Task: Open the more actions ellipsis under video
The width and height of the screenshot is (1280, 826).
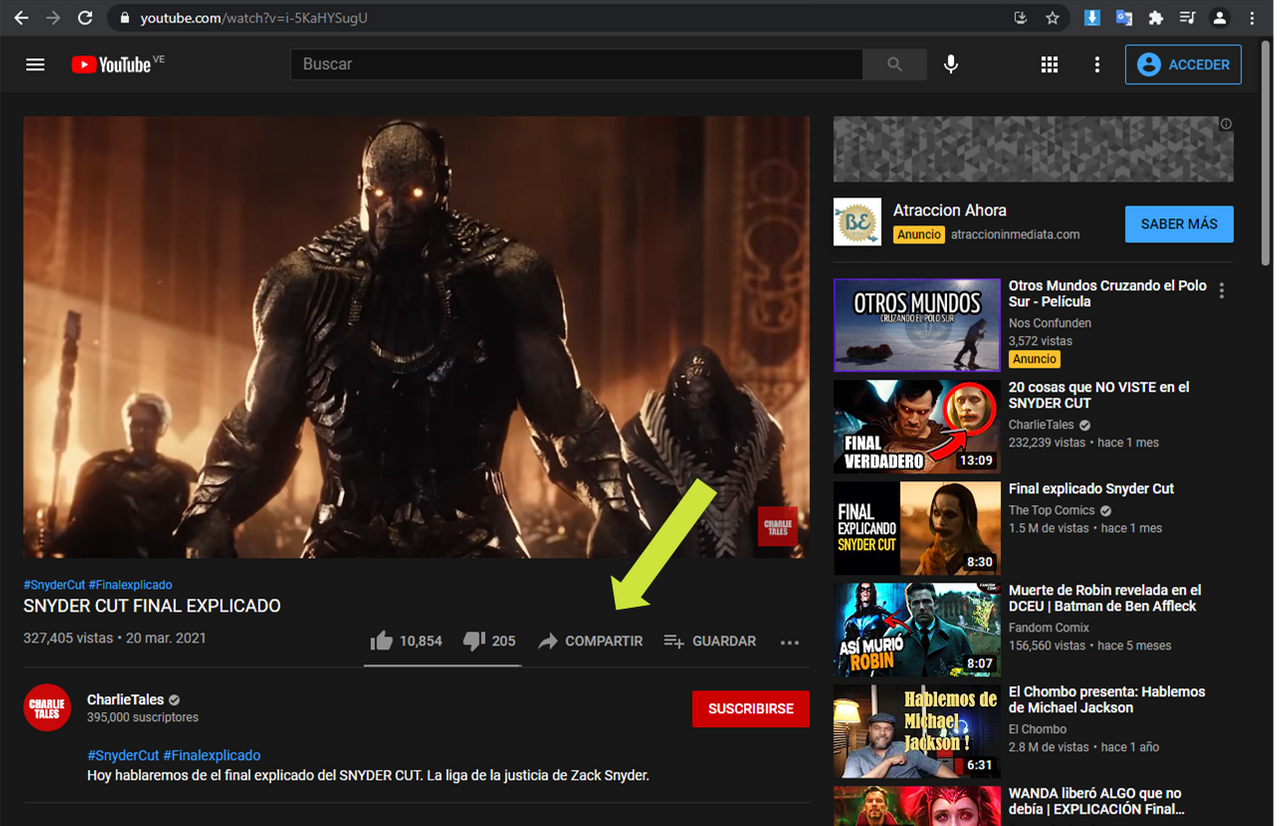Action: click(x=790, y=642)
